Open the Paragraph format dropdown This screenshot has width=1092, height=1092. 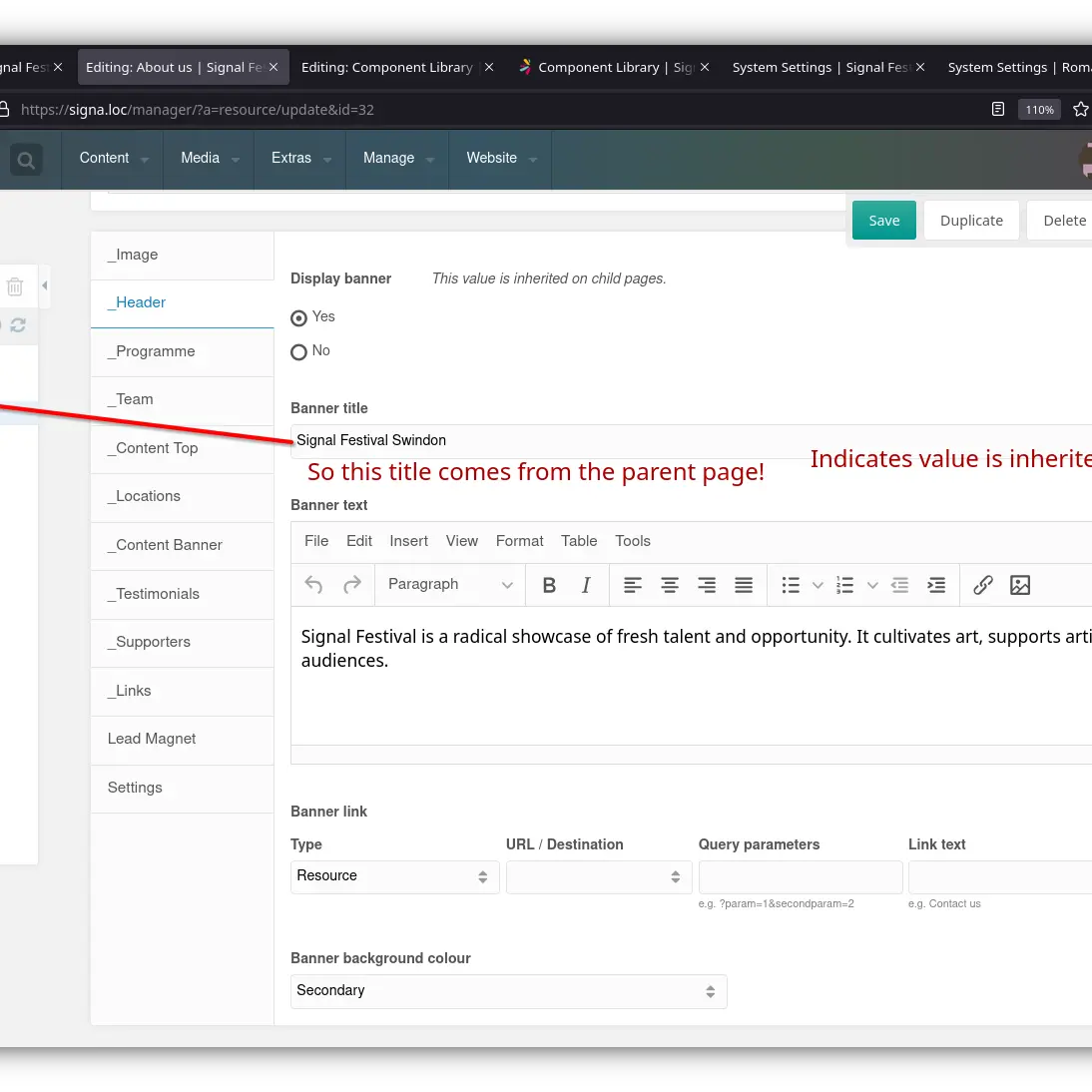pyautogui.click(x=449, y=585)
